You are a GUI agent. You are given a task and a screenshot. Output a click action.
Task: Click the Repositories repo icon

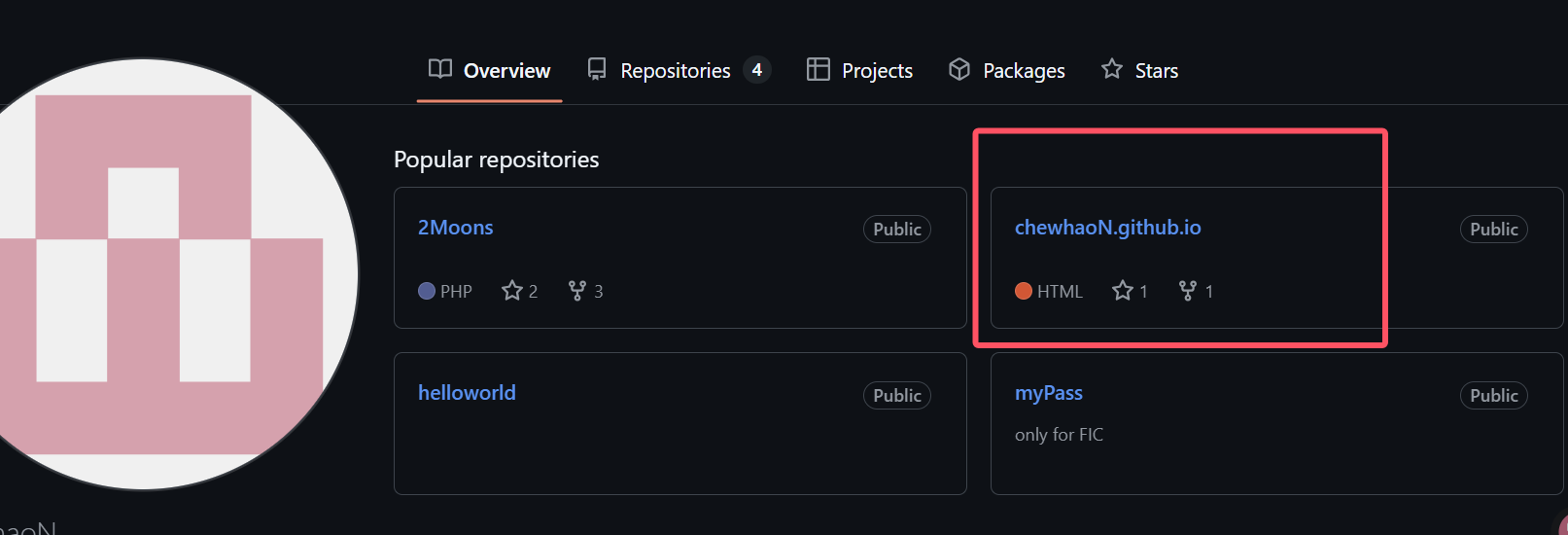(x=597, y=69)
